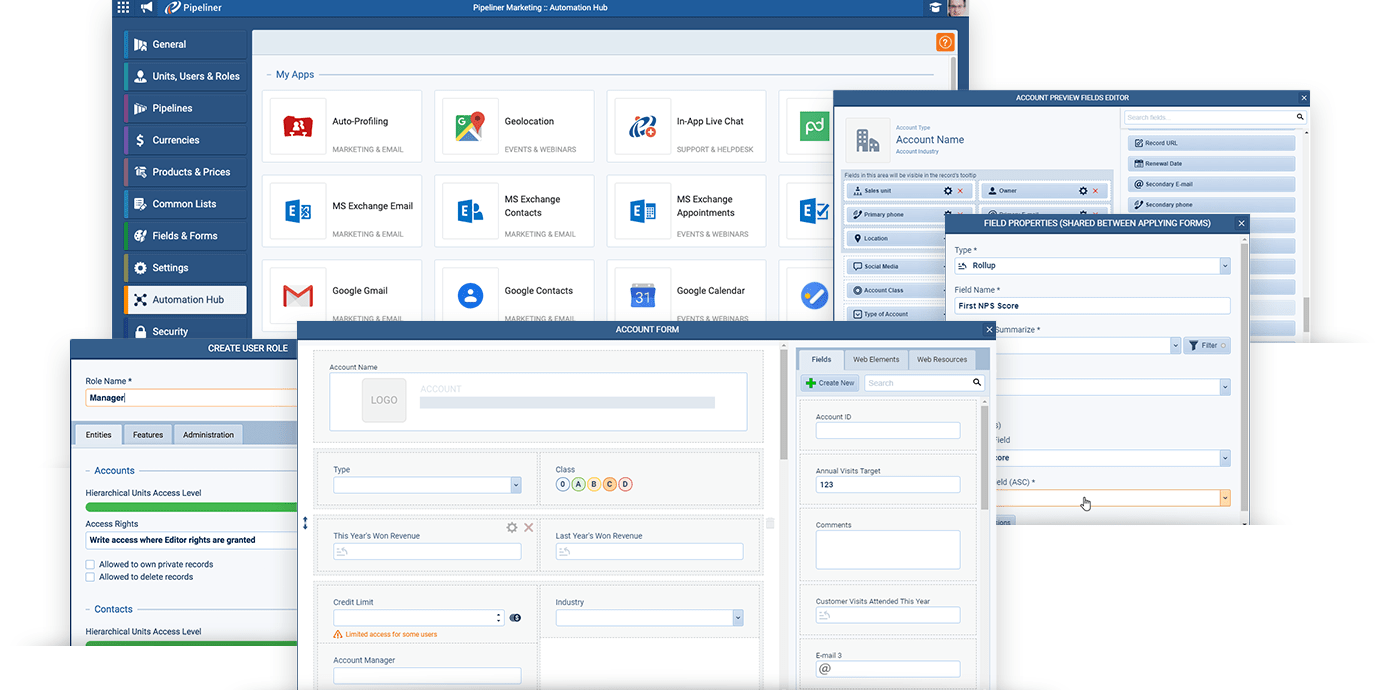This screenshot has height=690, width=1398.
Task: Open settings gear for This Year's Won Revenue
Action: [x=512, y=527]
